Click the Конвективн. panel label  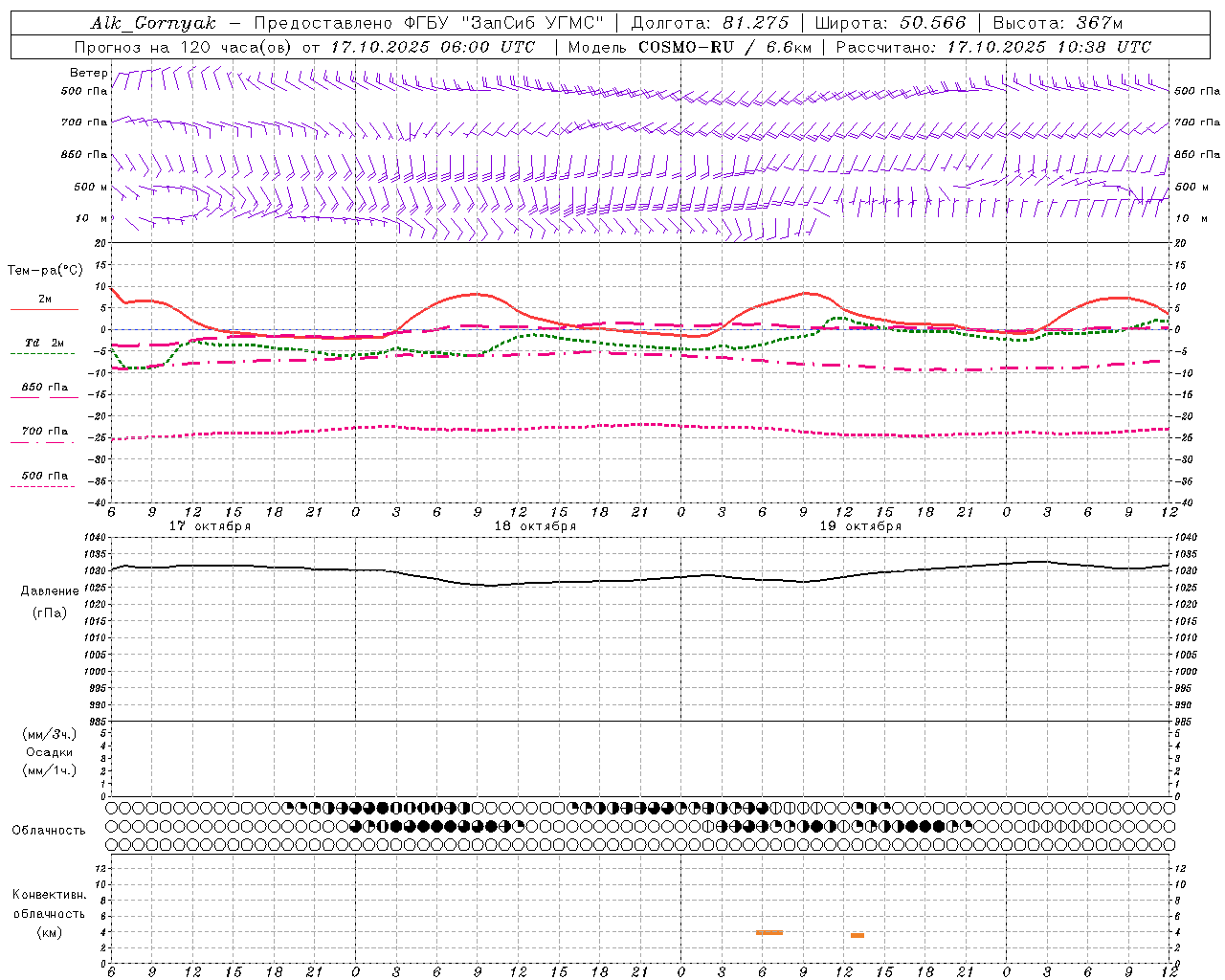(x=50, y=895)
